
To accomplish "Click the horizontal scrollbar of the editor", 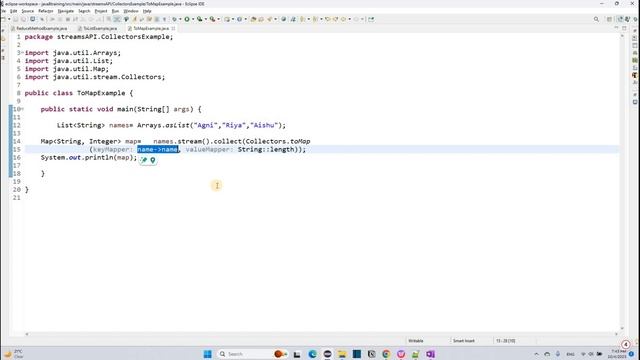I will [x=321, y=334].
